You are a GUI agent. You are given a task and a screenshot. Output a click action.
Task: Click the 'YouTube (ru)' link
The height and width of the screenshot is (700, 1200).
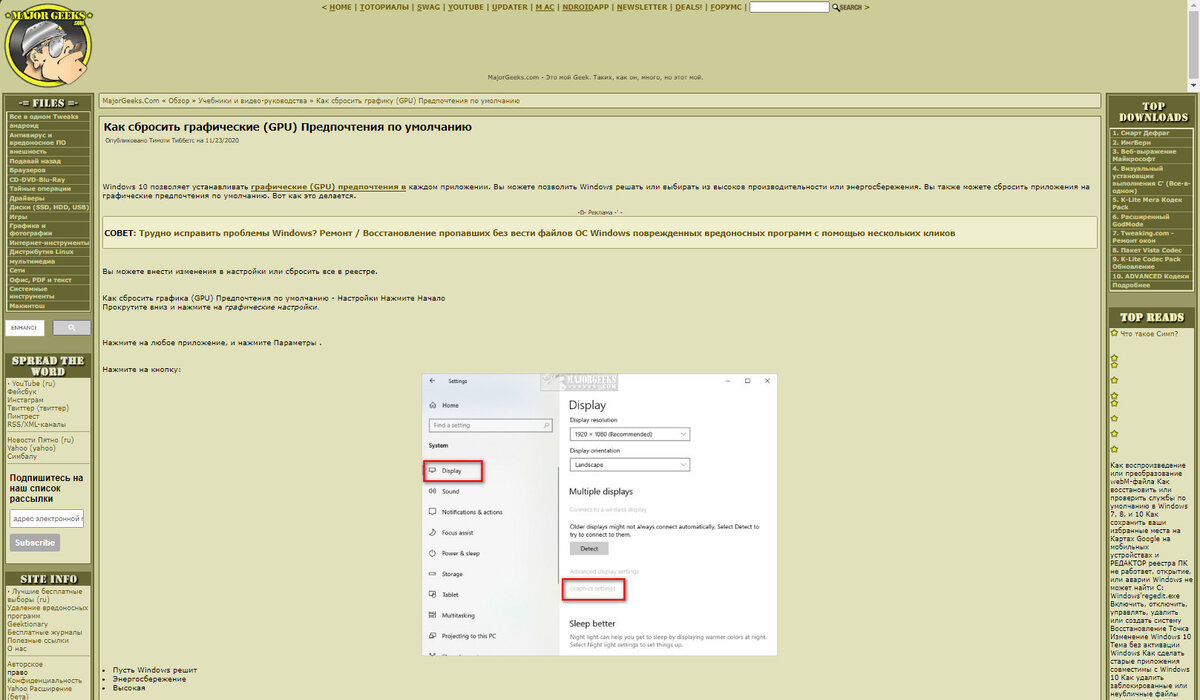point(33,383)
